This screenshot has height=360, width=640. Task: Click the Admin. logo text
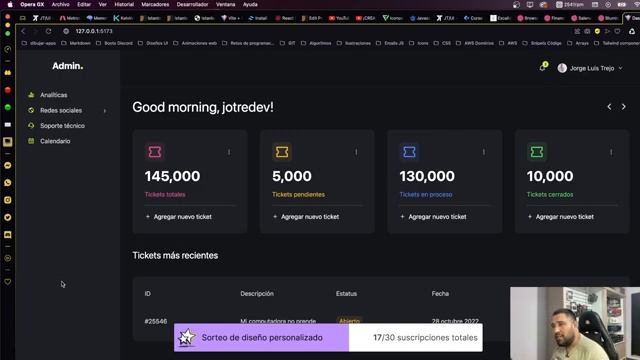tap(67, 66)
